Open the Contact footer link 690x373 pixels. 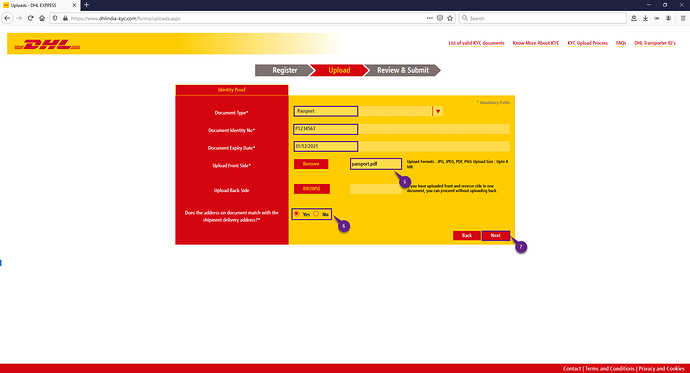click(572, 369)
